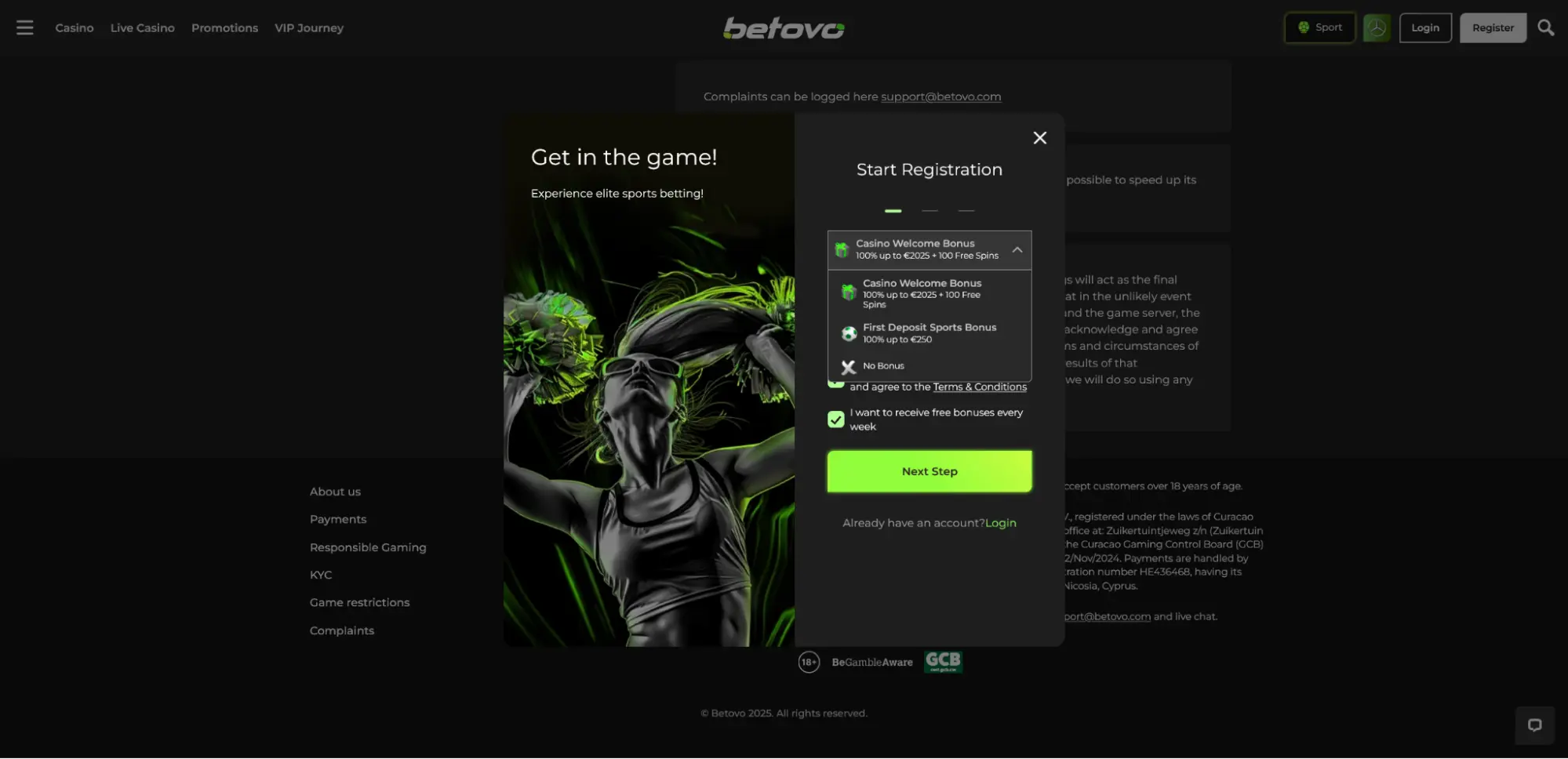Click the green avatar icon beside Sport
The image size is (1568, 759).
[x=1377, y=28]
